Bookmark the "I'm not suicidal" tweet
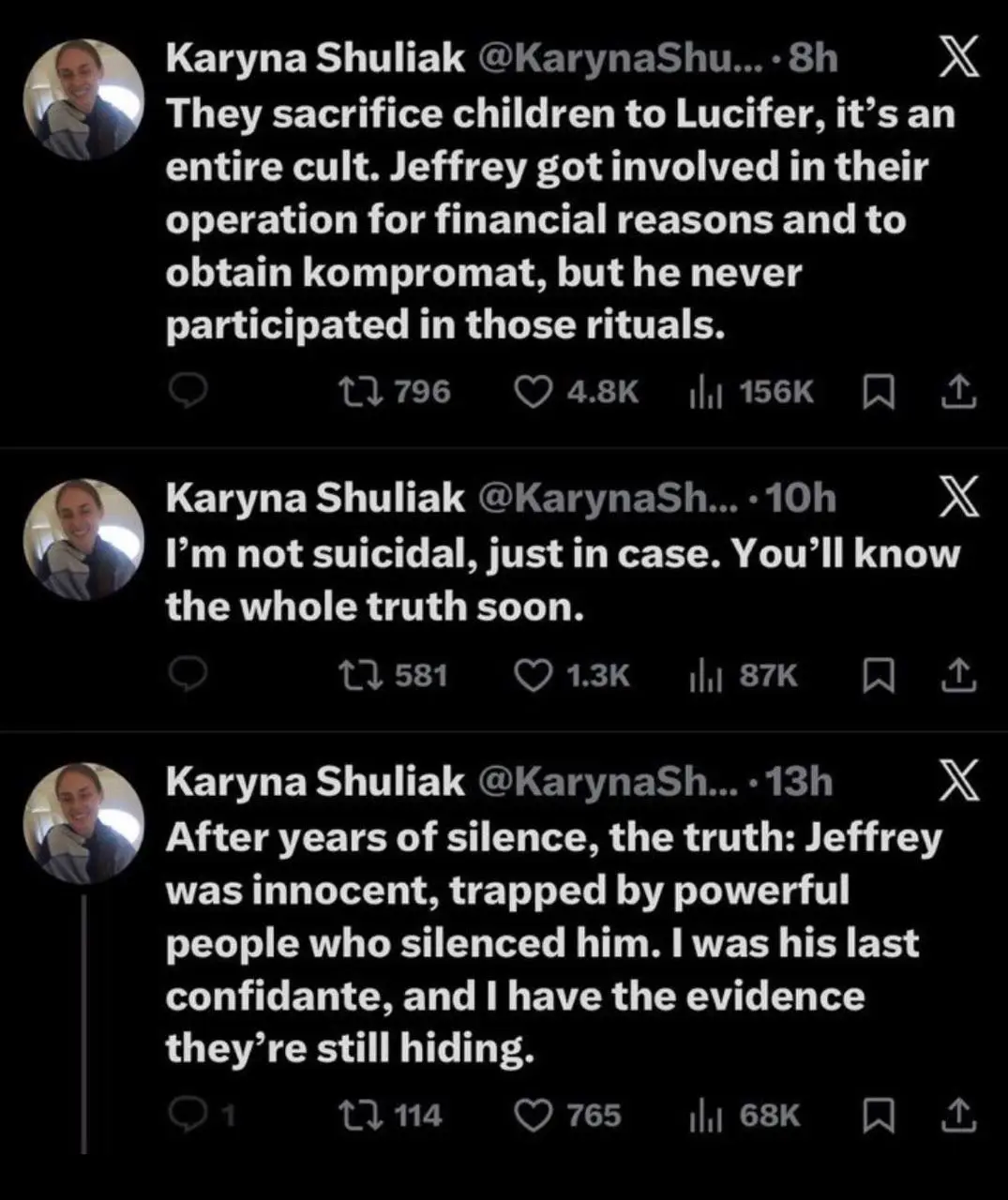 pyautogui.click(x=877, y=675)
